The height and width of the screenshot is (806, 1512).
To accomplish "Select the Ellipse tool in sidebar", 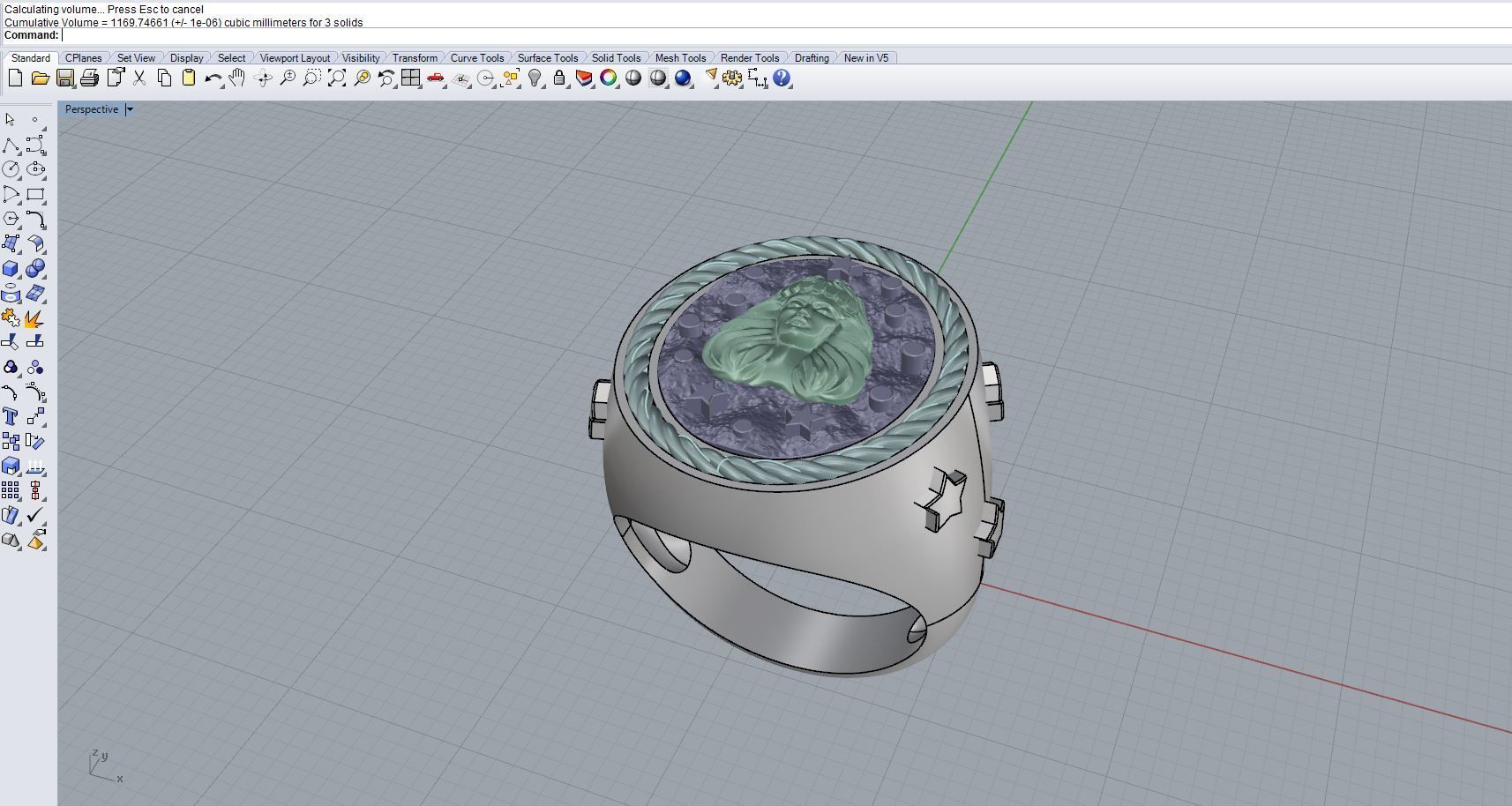I will point(35,169).
